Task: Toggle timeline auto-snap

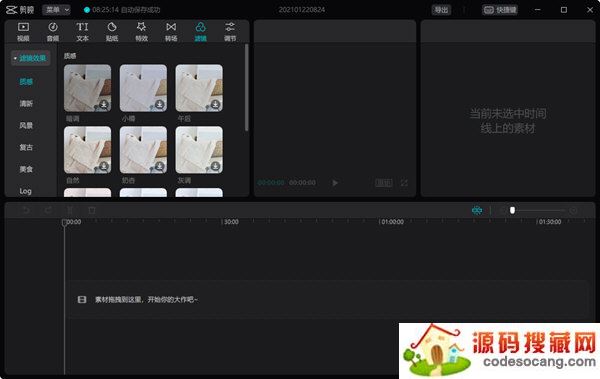Action: (477, 210)
